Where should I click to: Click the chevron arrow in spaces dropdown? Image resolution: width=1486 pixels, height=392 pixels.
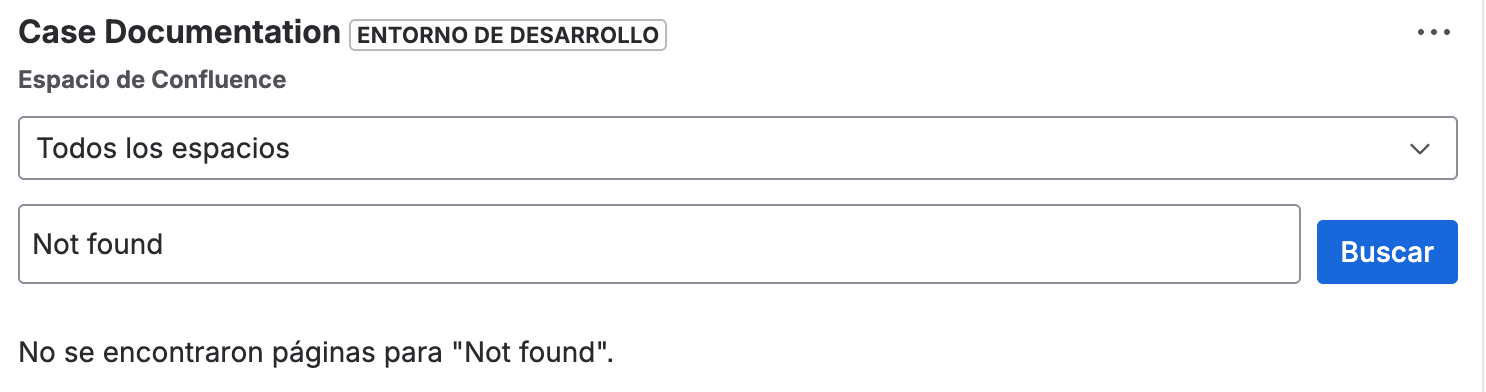pyautogui.click(x=1419, y=149)
